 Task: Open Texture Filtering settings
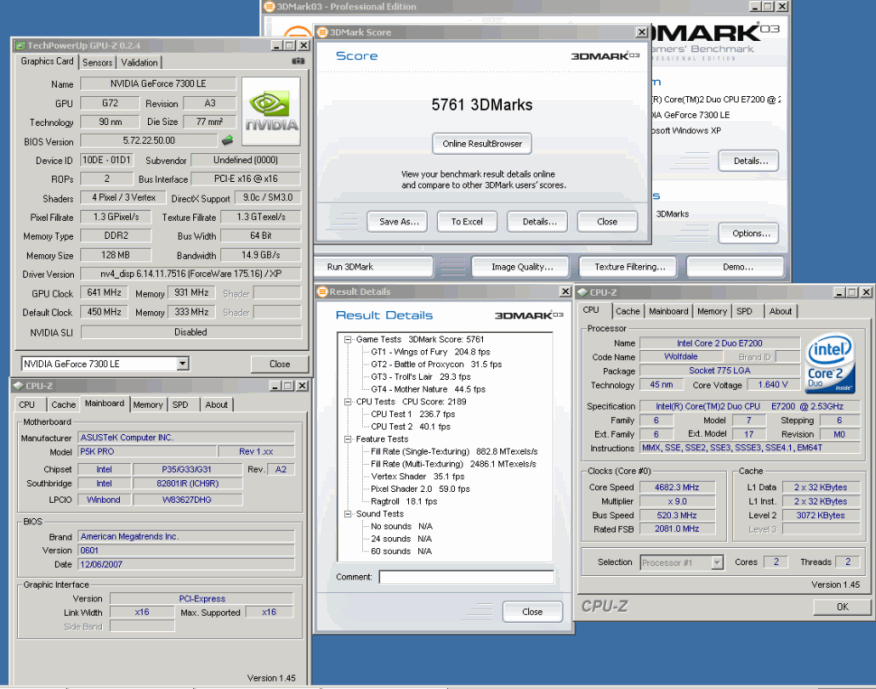(628, 267)
